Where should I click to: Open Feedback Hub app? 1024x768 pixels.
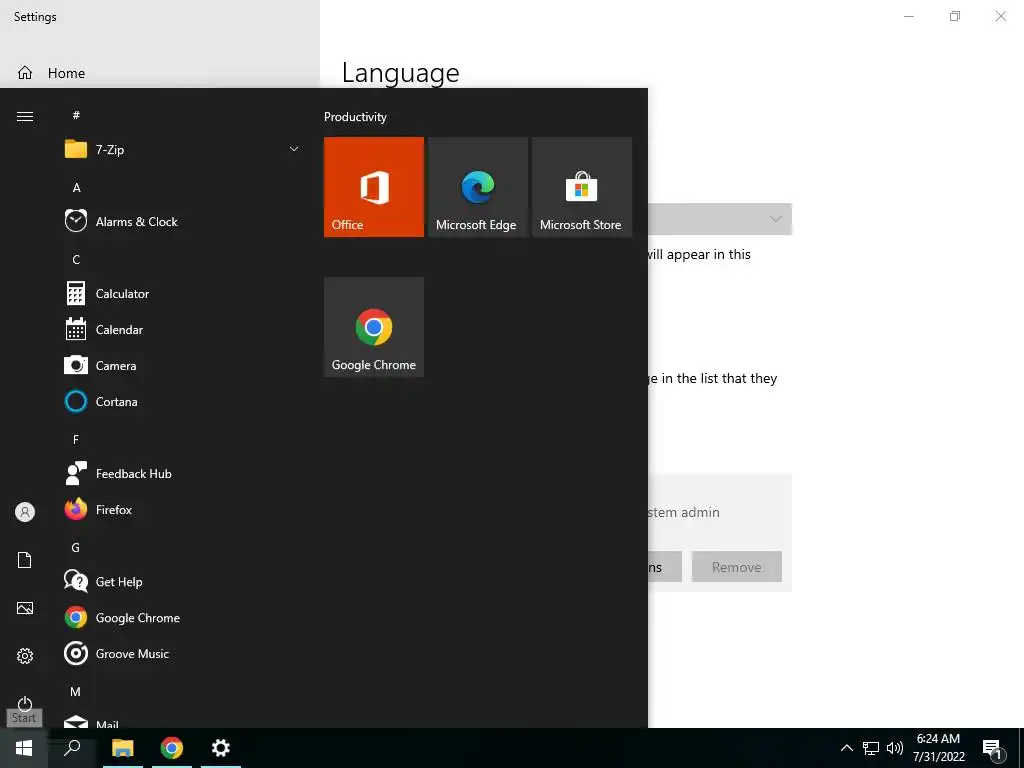click(x=182, y=473)
